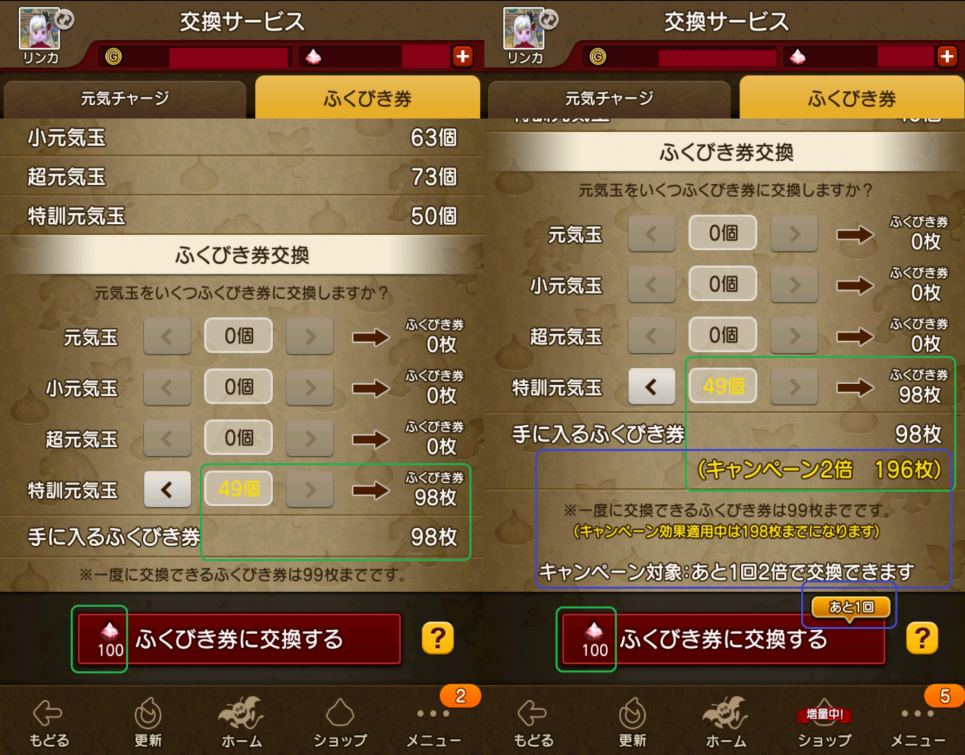Increase 小元気玉 count in left screen

[310, 388]
